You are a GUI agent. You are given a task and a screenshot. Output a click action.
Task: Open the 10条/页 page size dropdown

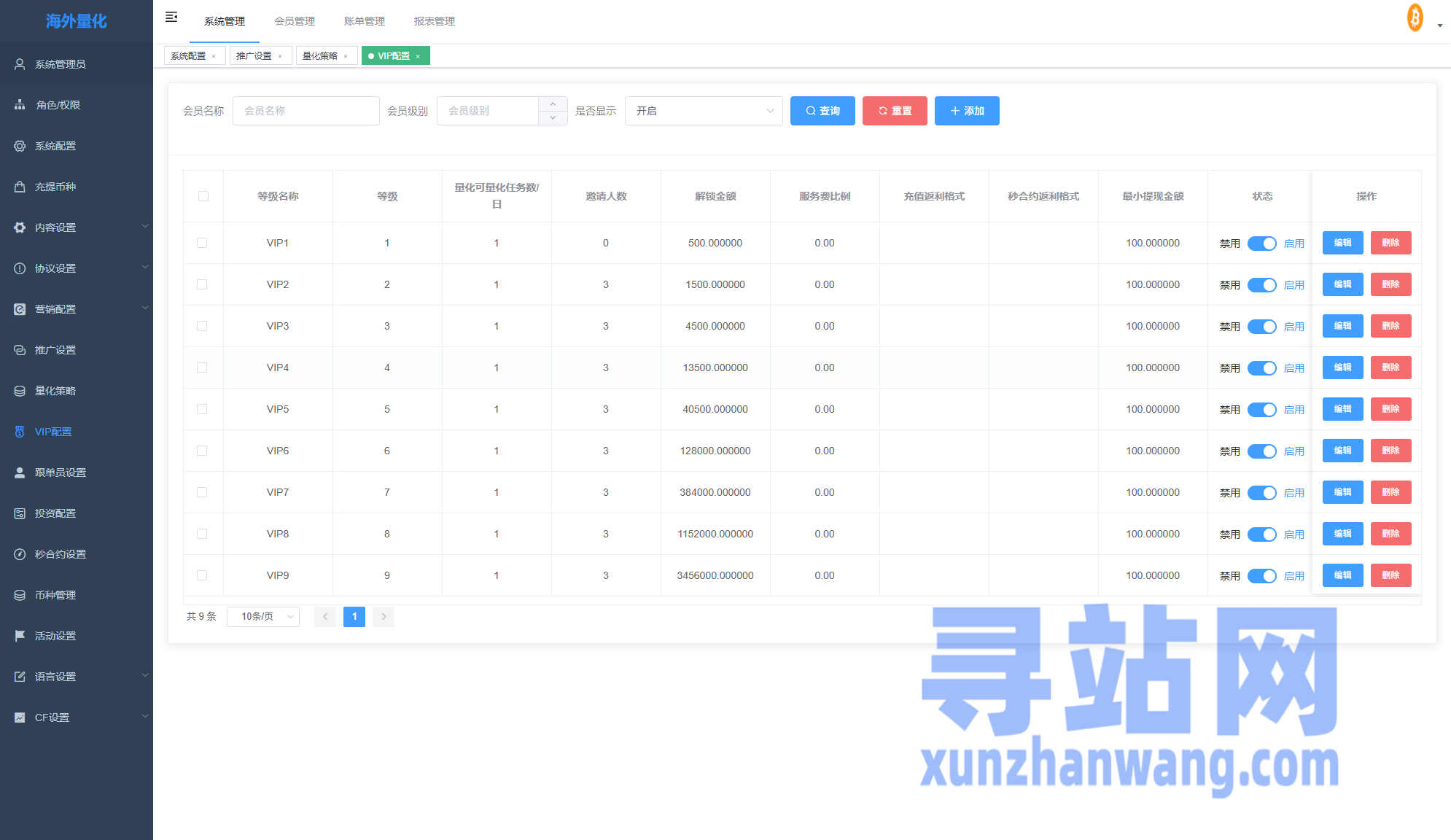(263, 617)
